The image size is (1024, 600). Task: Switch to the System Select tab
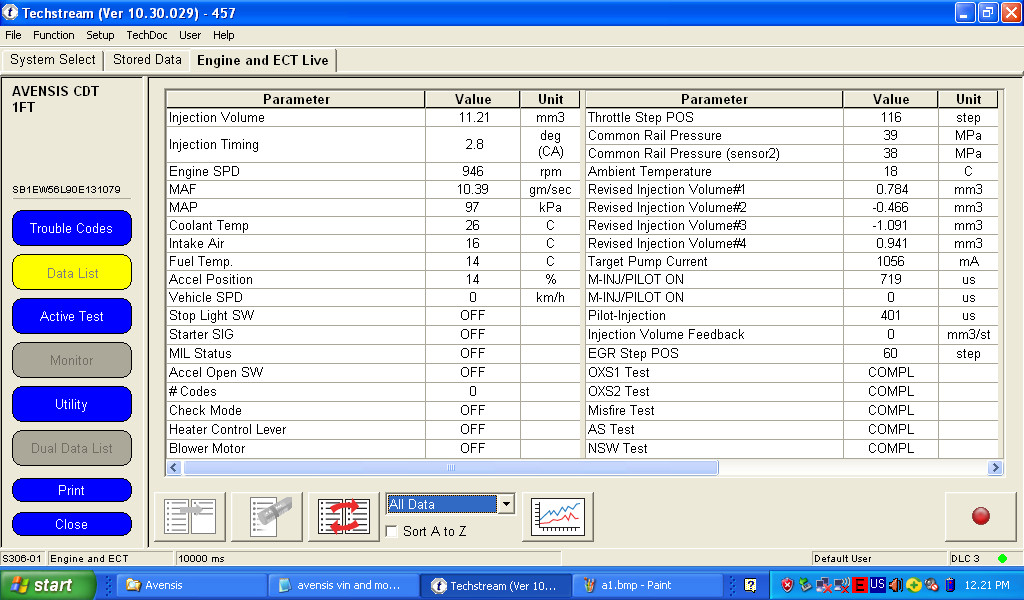[53, 60]
